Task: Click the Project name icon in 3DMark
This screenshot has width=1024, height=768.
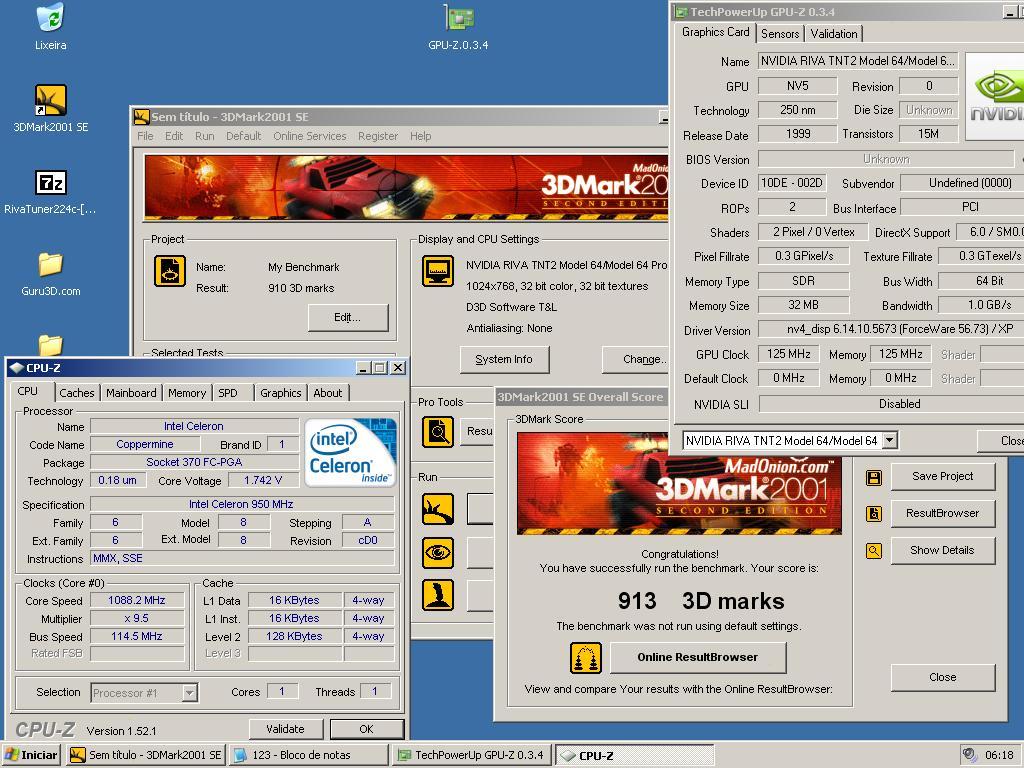Action: 170,271
